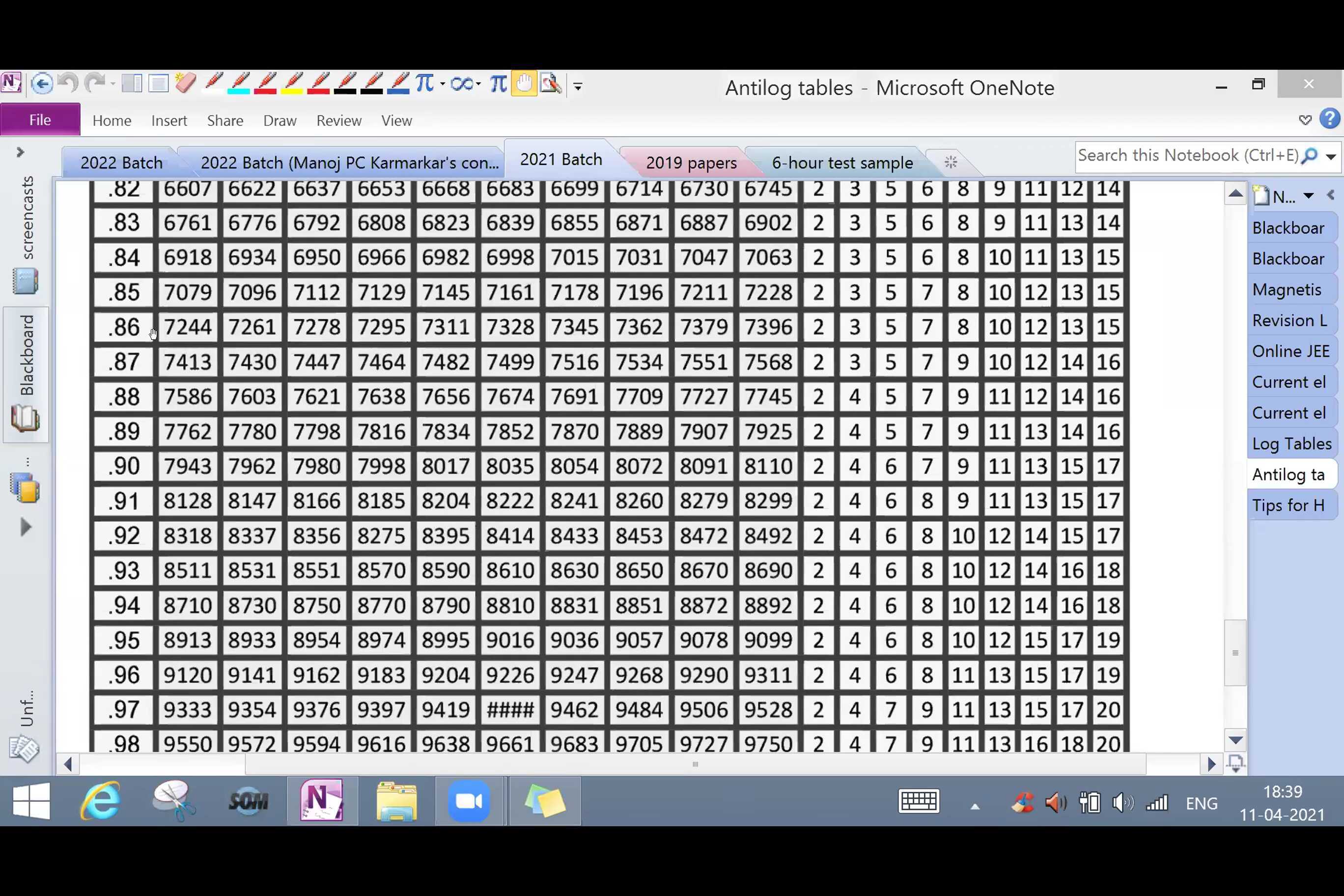Switch to the 2019 papers section tab
The width and height of the screenshot is (1344, 896).
pos(692,163)
